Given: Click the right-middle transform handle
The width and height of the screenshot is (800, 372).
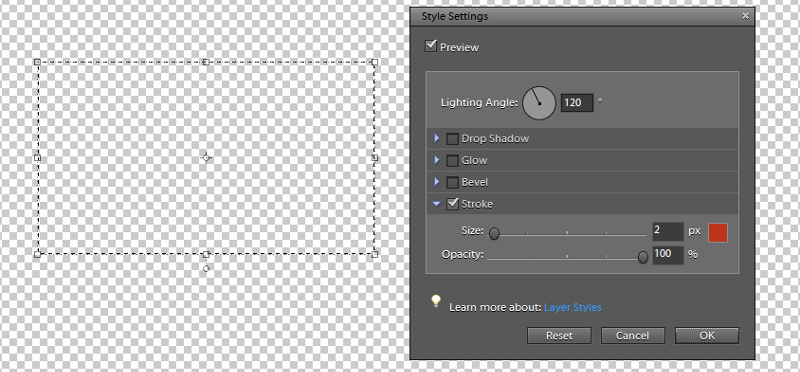Looking at the screenshot, I should point(374,158).
